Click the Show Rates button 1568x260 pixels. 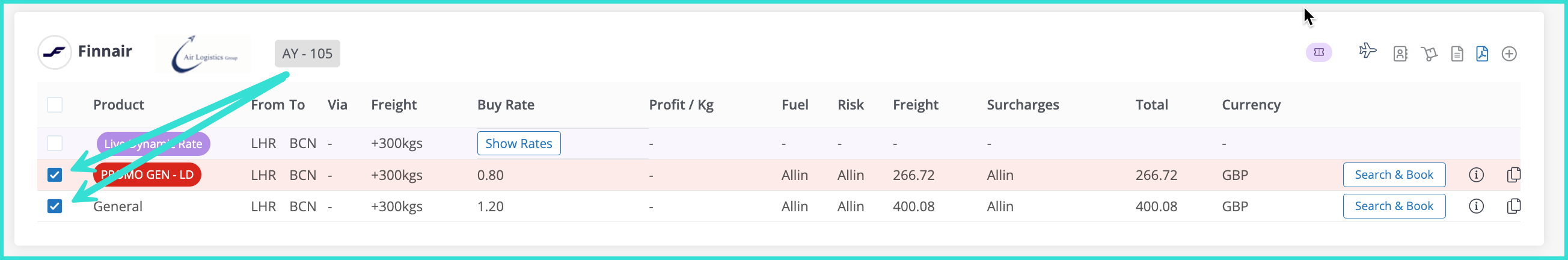coord(519,144)
